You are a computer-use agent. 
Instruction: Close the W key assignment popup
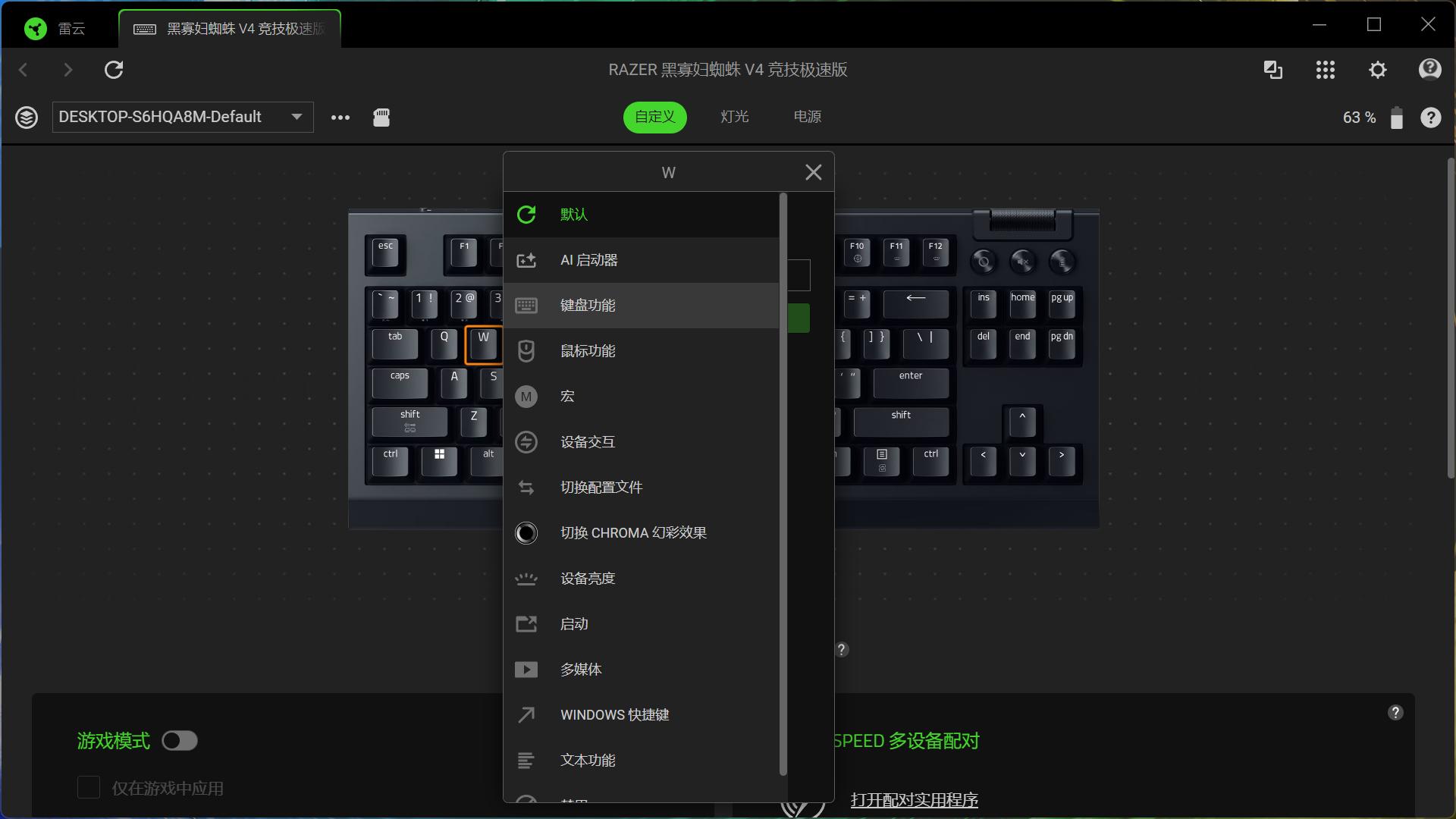pos(813,172)
